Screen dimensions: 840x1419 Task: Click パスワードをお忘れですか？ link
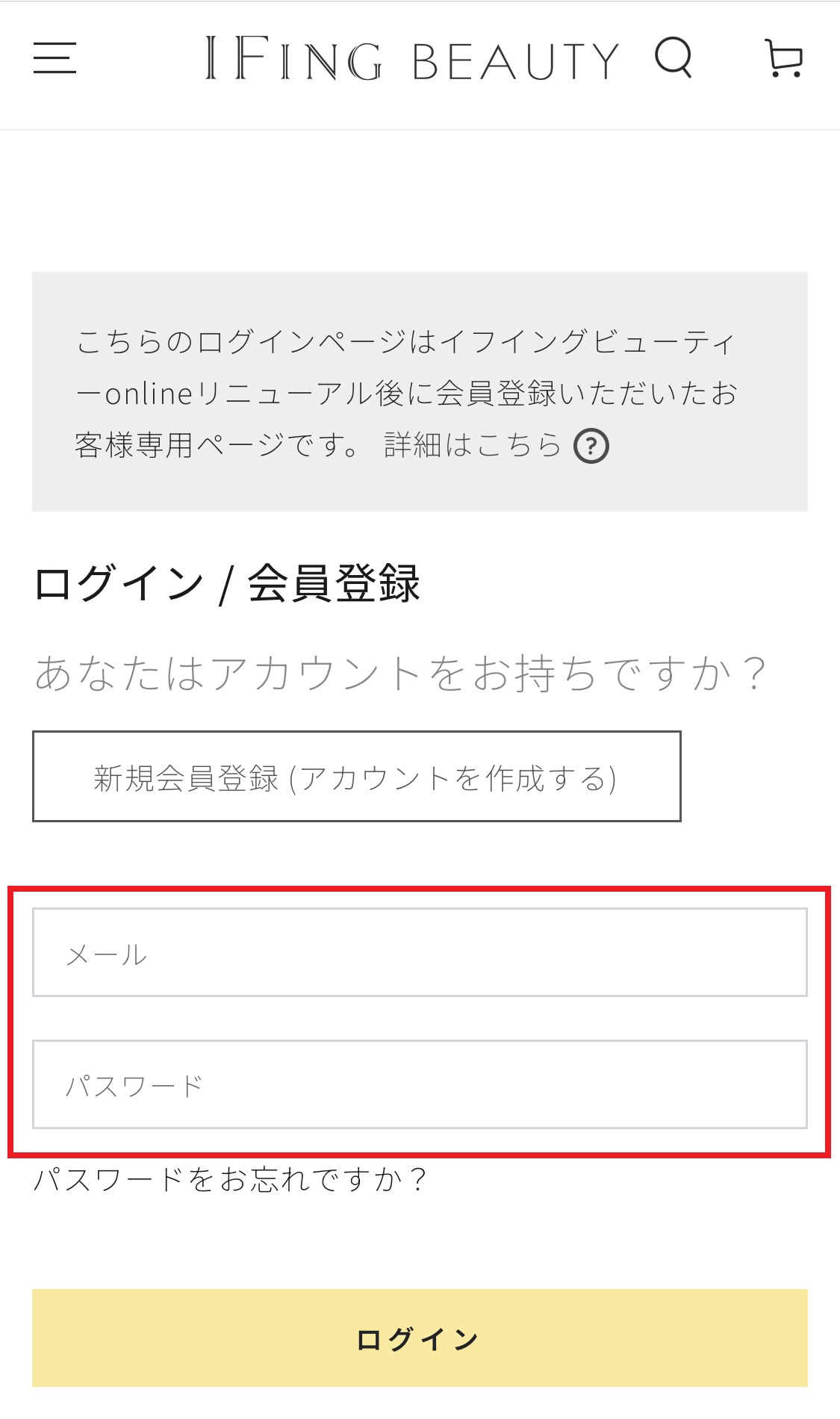click(x=230, y=1180)
